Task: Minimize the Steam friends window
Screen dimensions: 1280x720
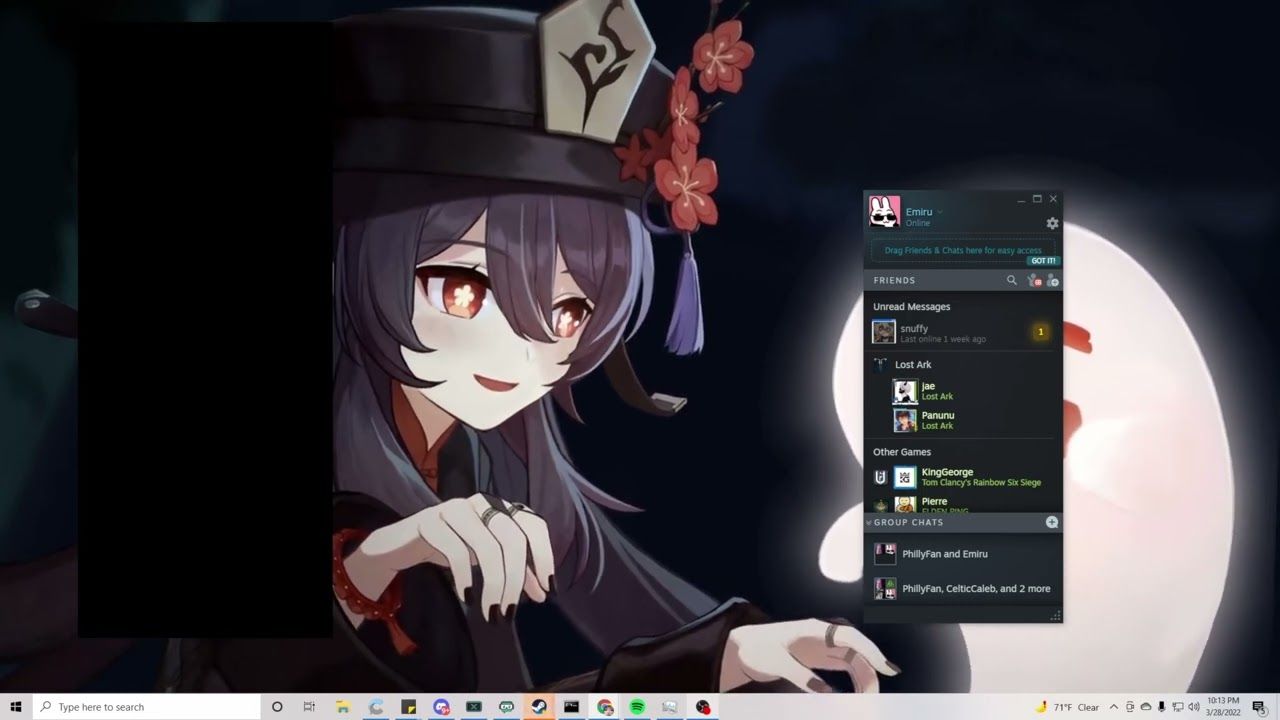Action: click(1021, 200)
